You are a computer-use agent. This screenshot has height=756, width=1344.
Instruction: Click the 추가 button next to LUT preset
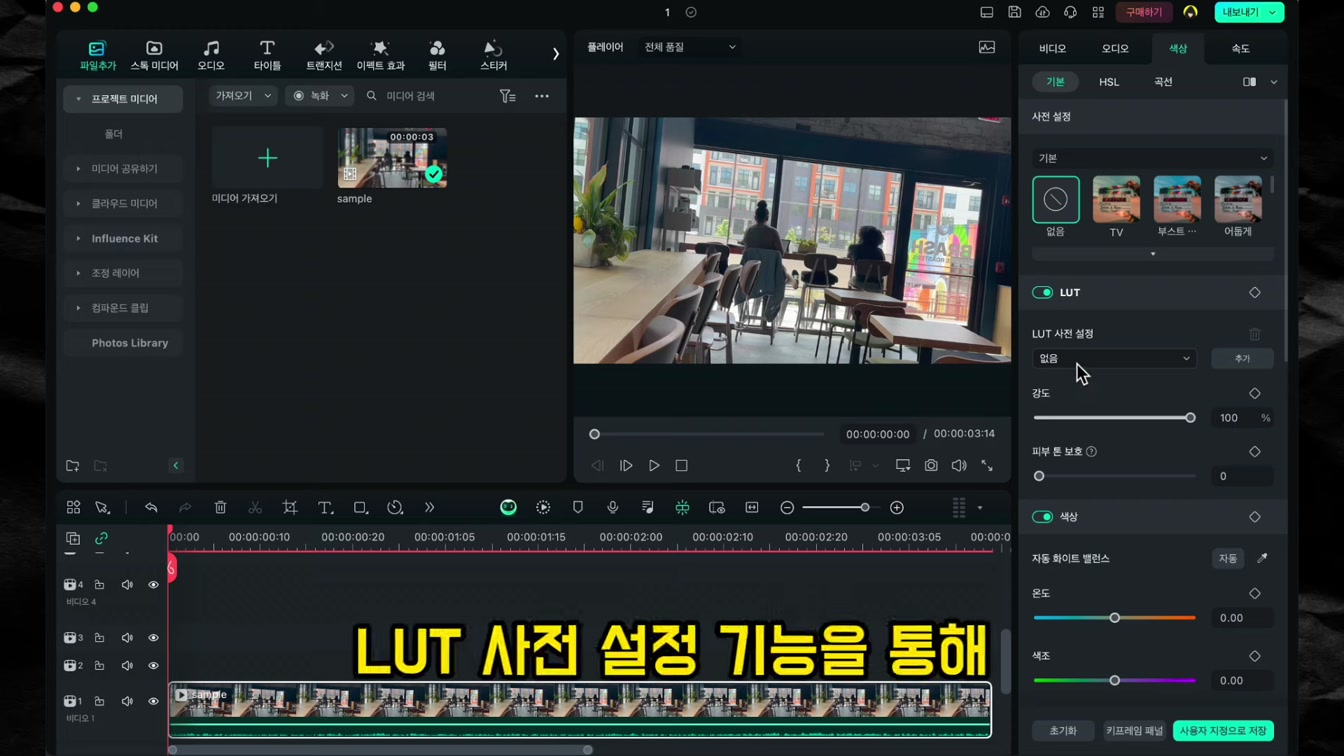point(1242,359)
